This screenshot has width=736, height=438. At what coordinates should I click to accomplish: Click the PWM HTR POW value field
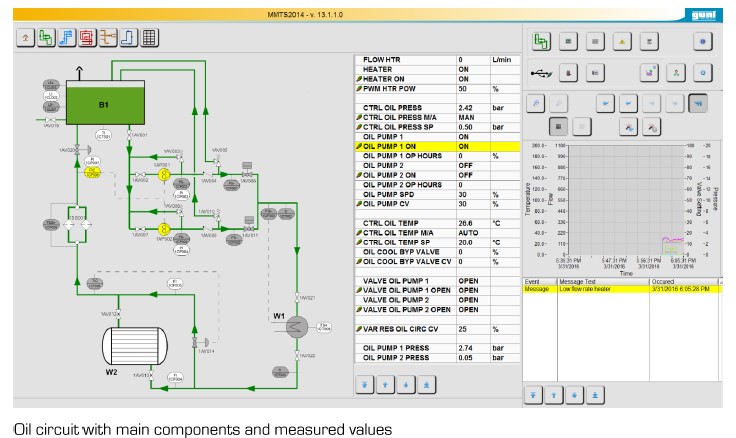(x=472, y=89)
